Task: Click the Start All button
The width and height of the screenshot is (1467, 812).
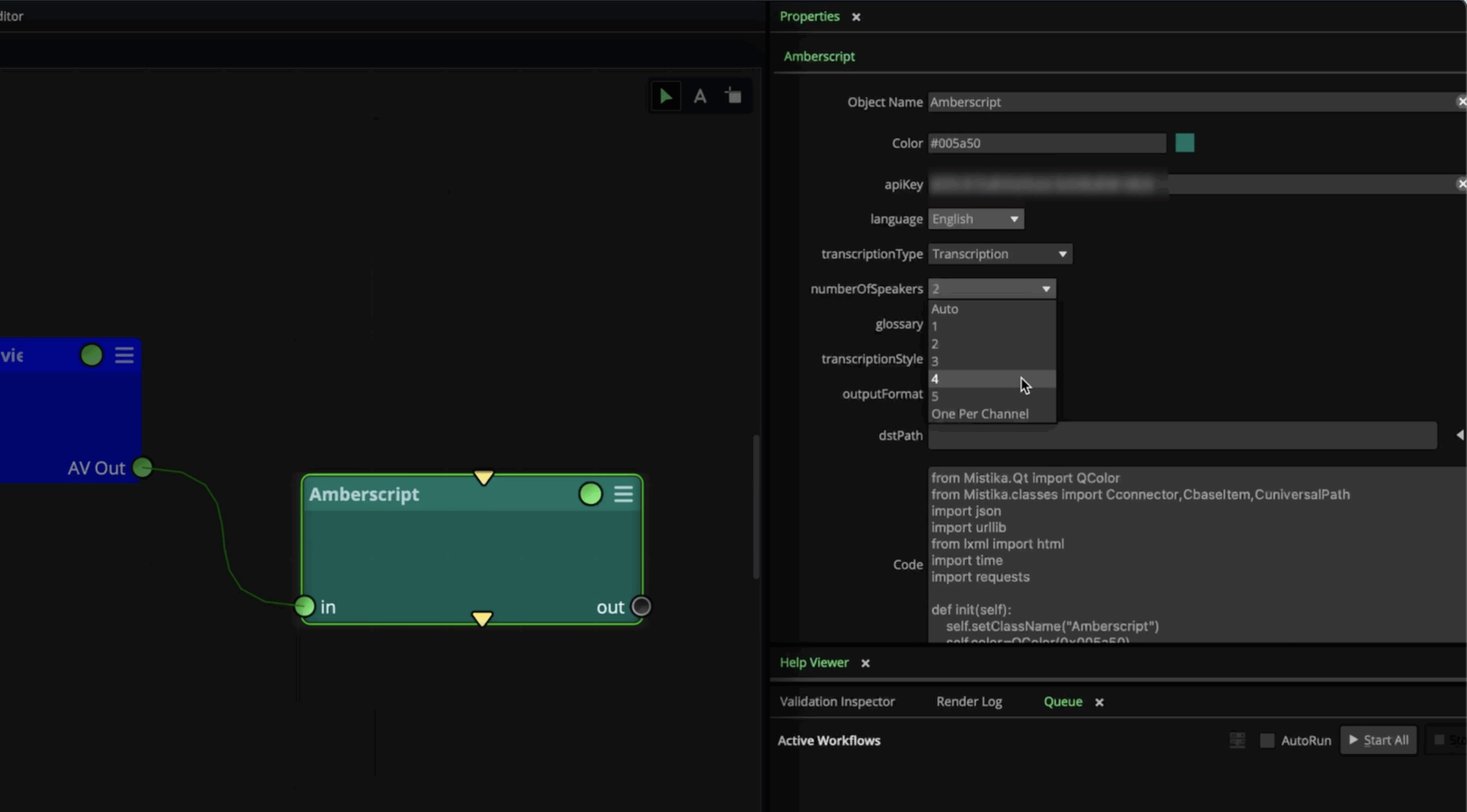Action: (1378, 740)
